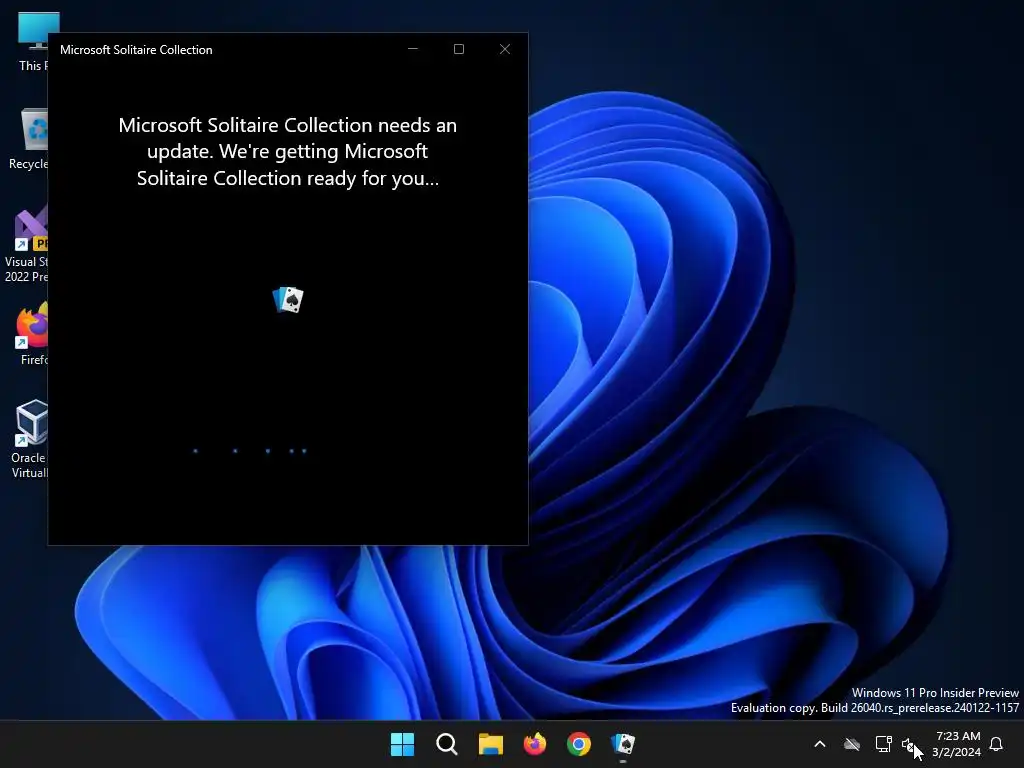Open the notification bell

[997, 744]
